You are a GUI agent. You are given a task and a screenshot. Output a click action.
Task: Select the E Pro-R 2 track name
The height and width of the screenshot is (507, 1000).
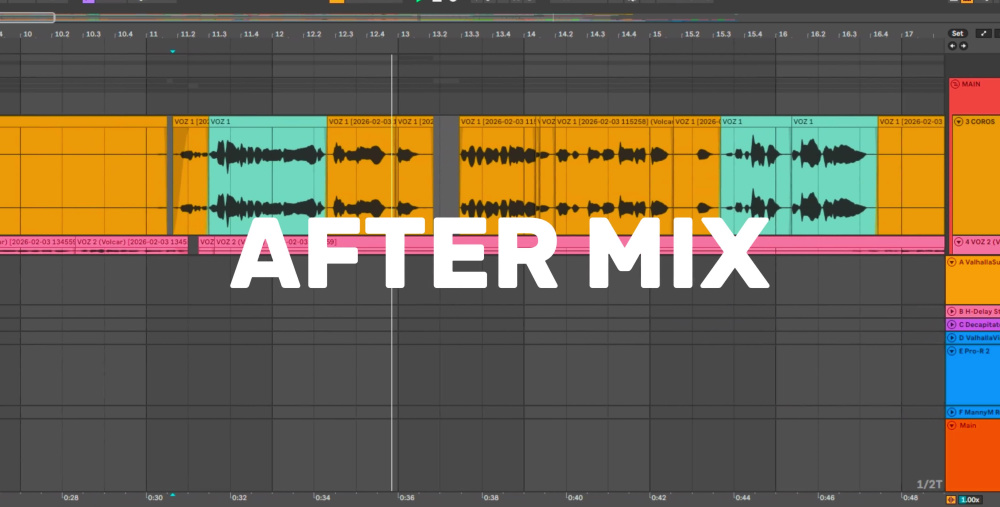coord(974,351)
